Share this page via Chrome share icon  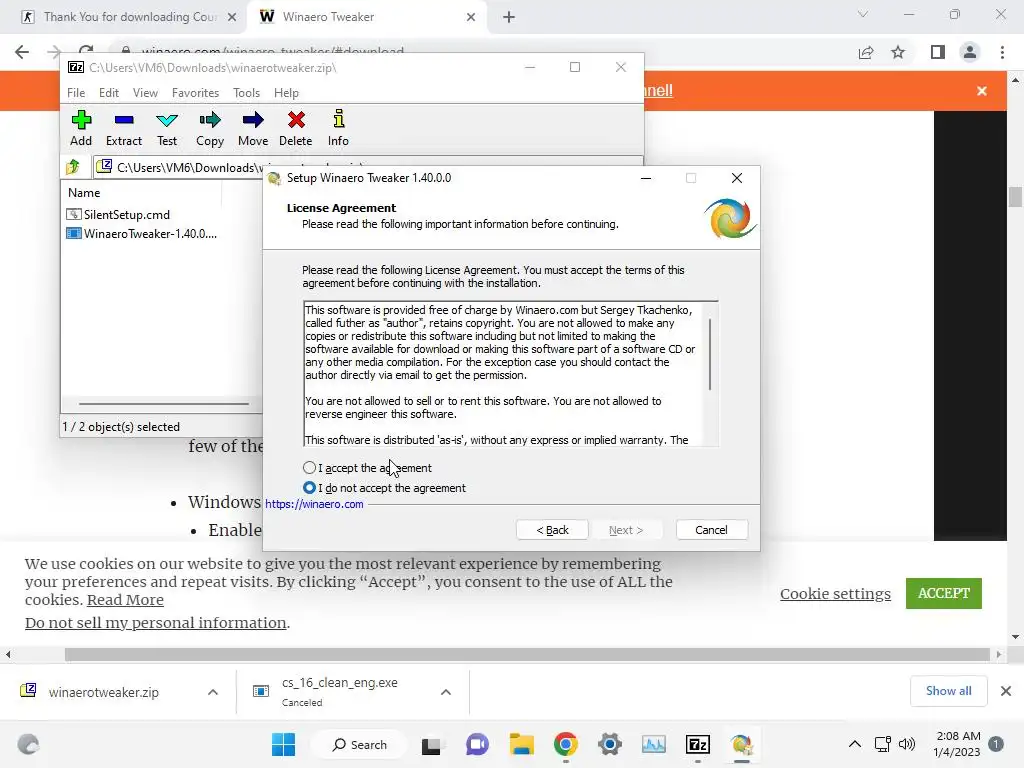[x=866, y=52]
